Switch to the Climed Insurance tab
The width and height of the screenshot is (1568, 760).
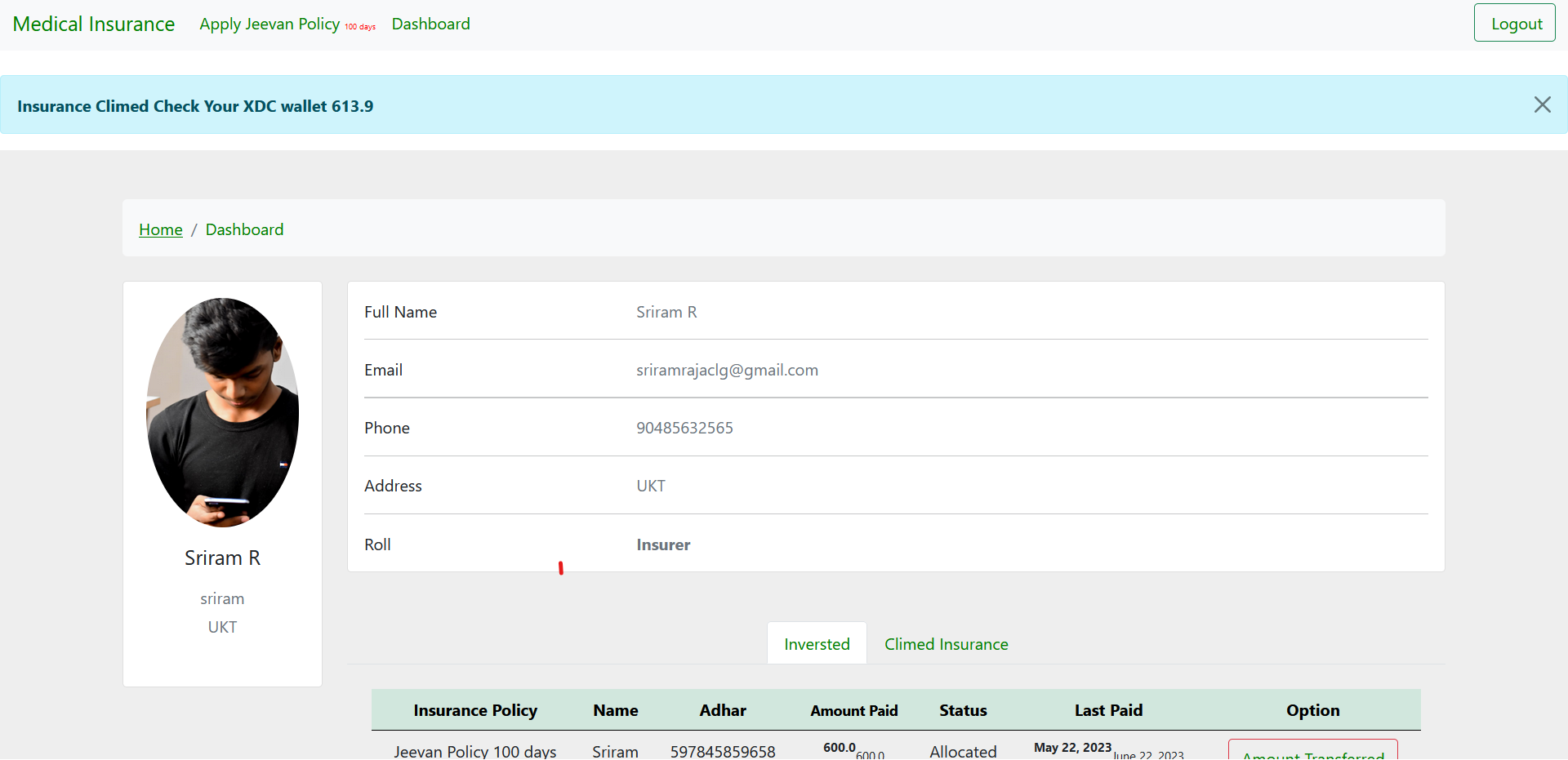pos(947,644)
